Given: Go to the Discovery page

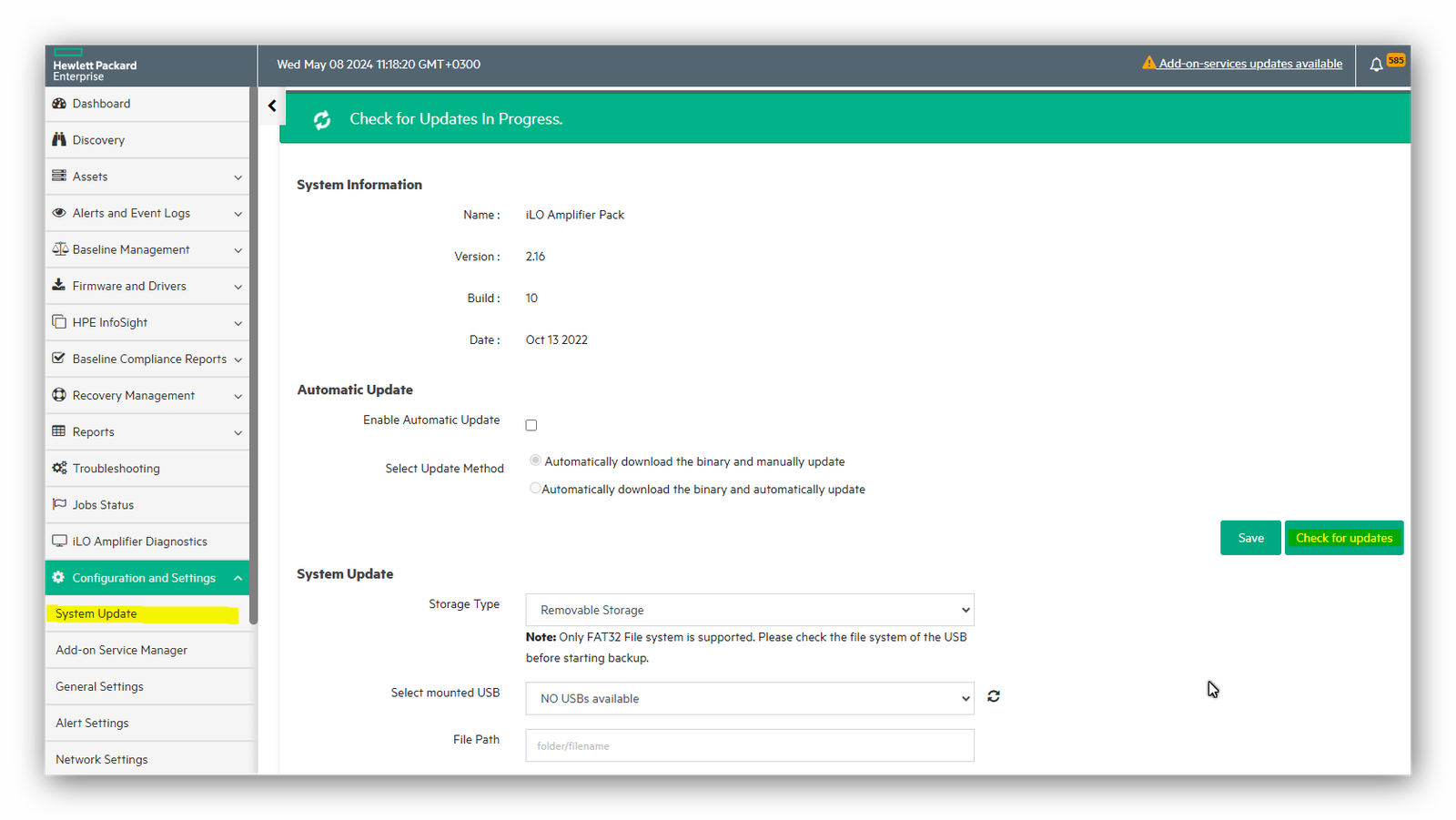Looking at the screenshot, I should click(x=147, y=140).
